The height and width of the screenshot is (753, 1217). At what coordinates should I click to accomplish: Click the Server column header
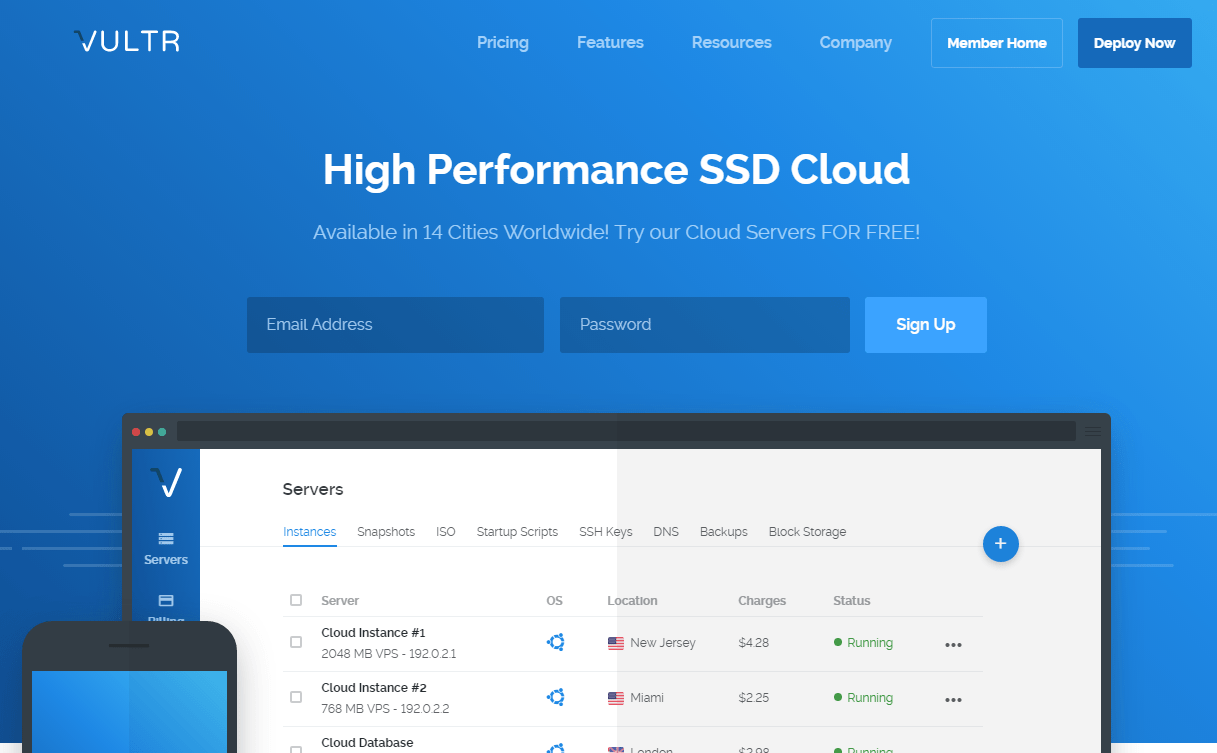pyautogui.click(x=340, y=601)
